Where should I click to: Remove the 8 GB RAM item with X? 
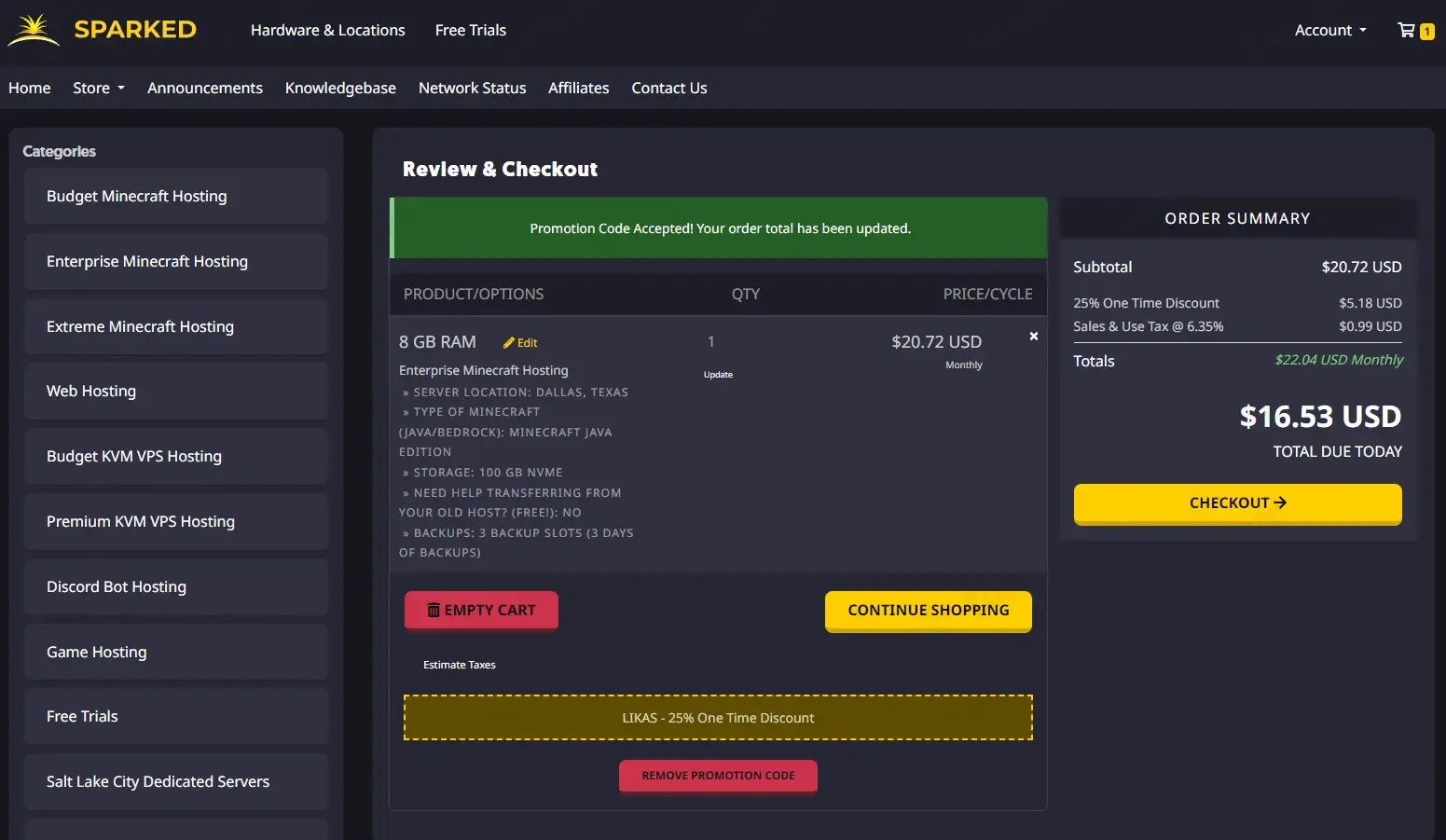point(1033,336)
